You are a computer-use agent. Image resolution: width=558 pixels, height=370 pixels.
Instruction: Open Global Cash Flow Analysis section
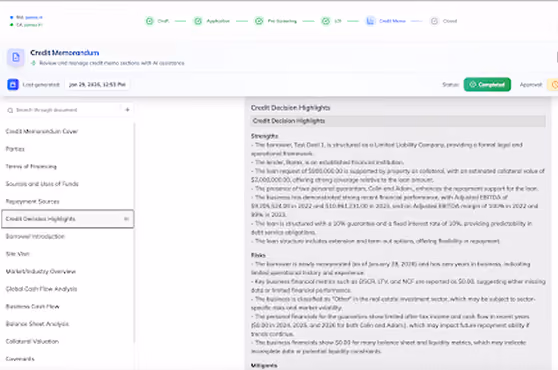41,289
